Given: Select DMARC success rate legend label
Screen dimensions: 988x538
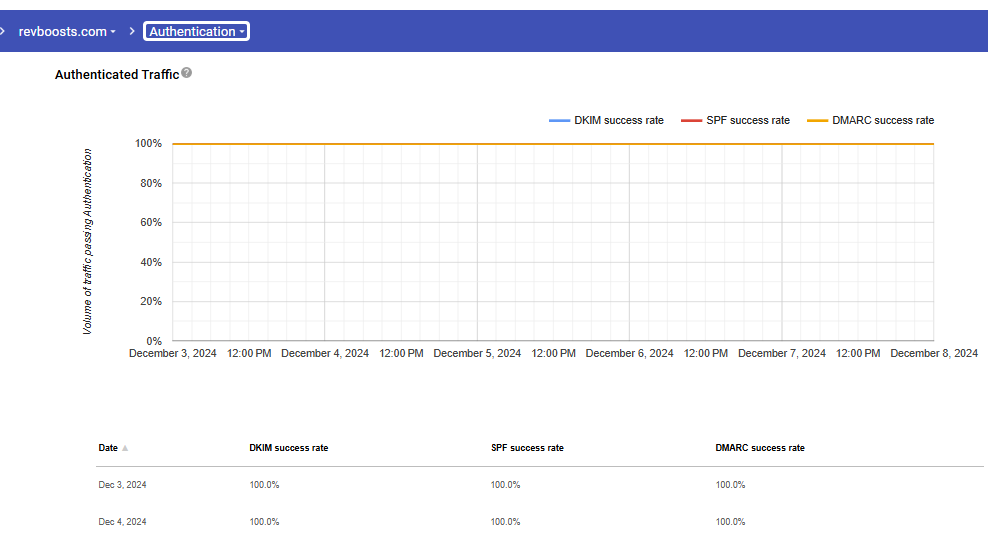Looking at the screenshot, I should coord(882,121).
